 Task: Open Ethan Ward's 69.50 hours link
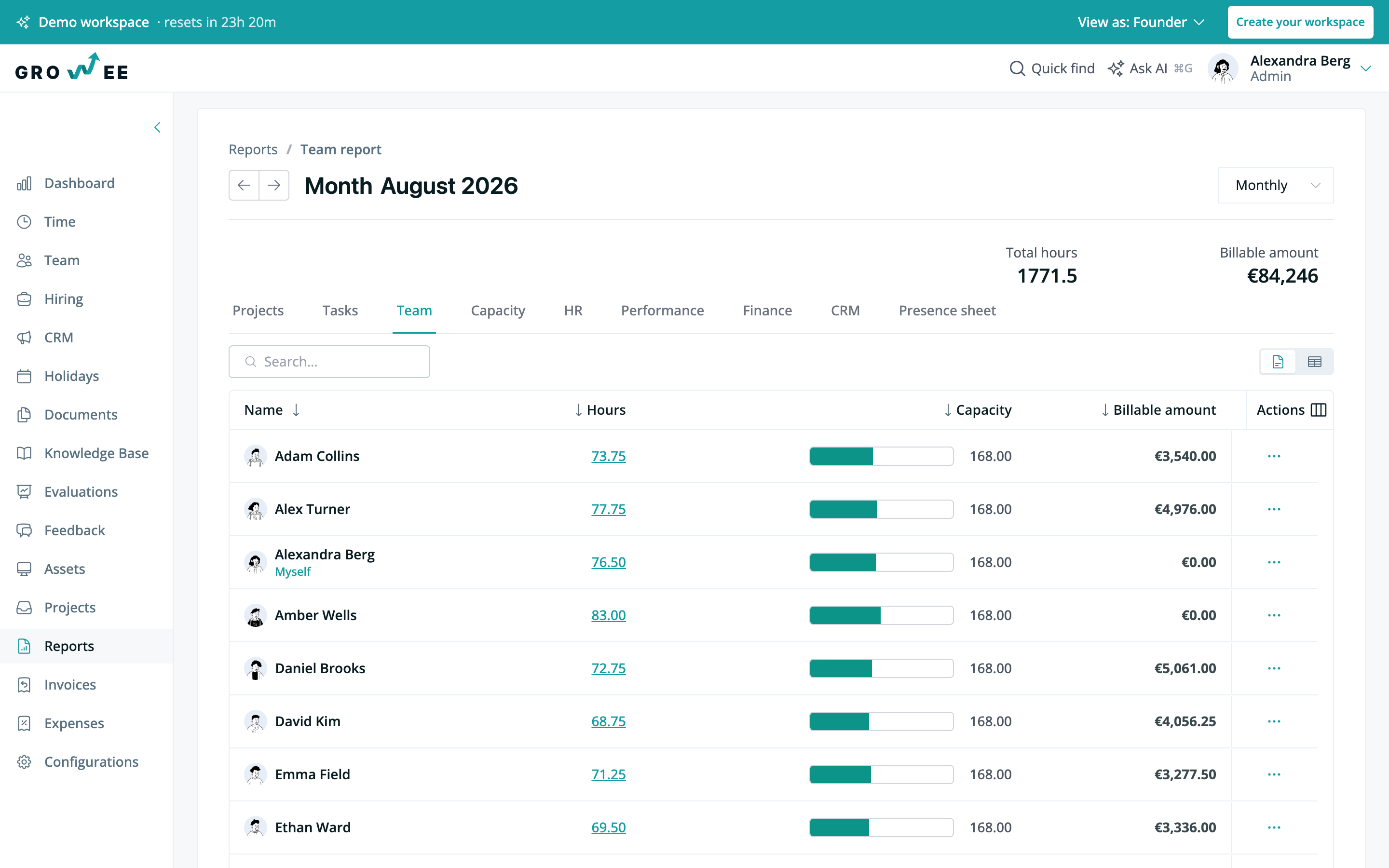tap(608, 827)
